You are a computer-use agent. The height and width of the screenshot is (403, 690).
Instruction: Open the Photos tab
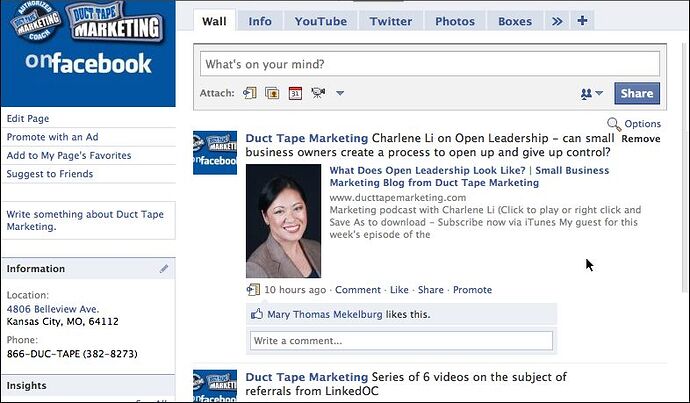click(x=455, y=21)
